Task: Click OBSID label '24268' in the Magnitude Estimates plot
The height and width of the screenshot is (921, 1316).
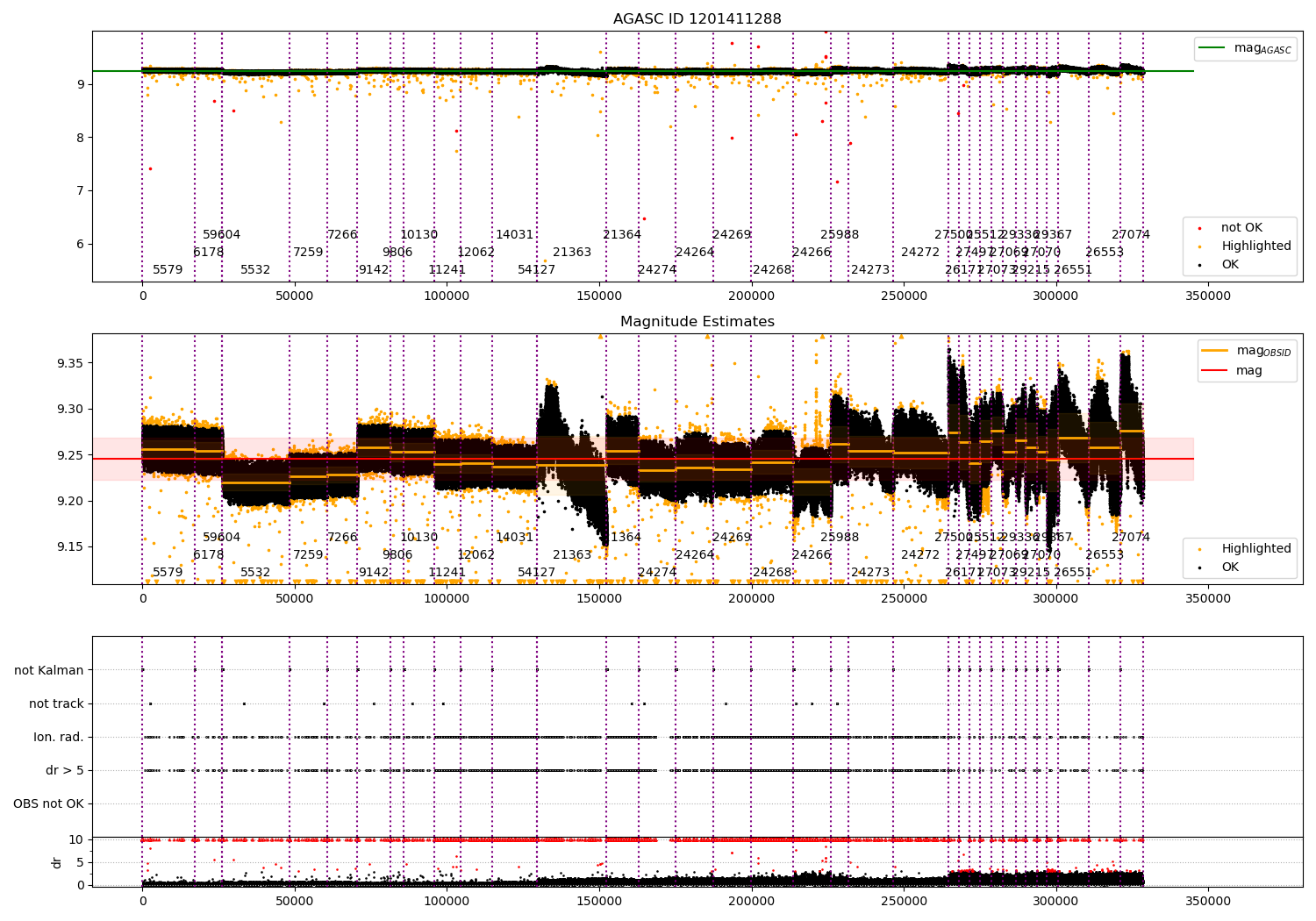Action: point(772,573)
